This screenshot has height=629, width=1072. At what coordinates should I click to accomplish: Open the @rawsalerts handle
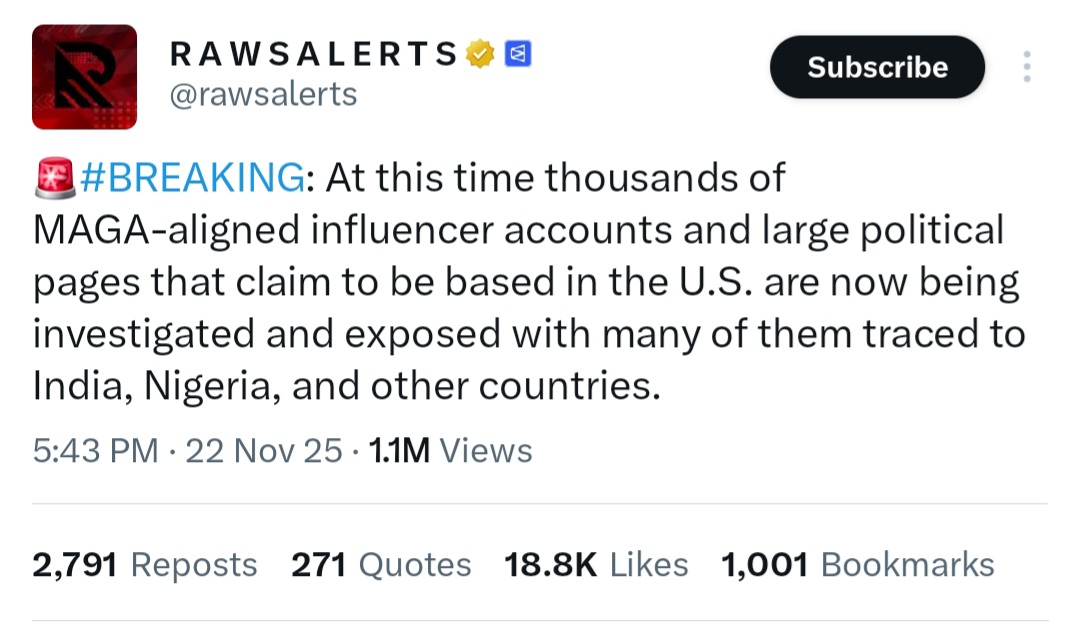[x=264, y=94]
